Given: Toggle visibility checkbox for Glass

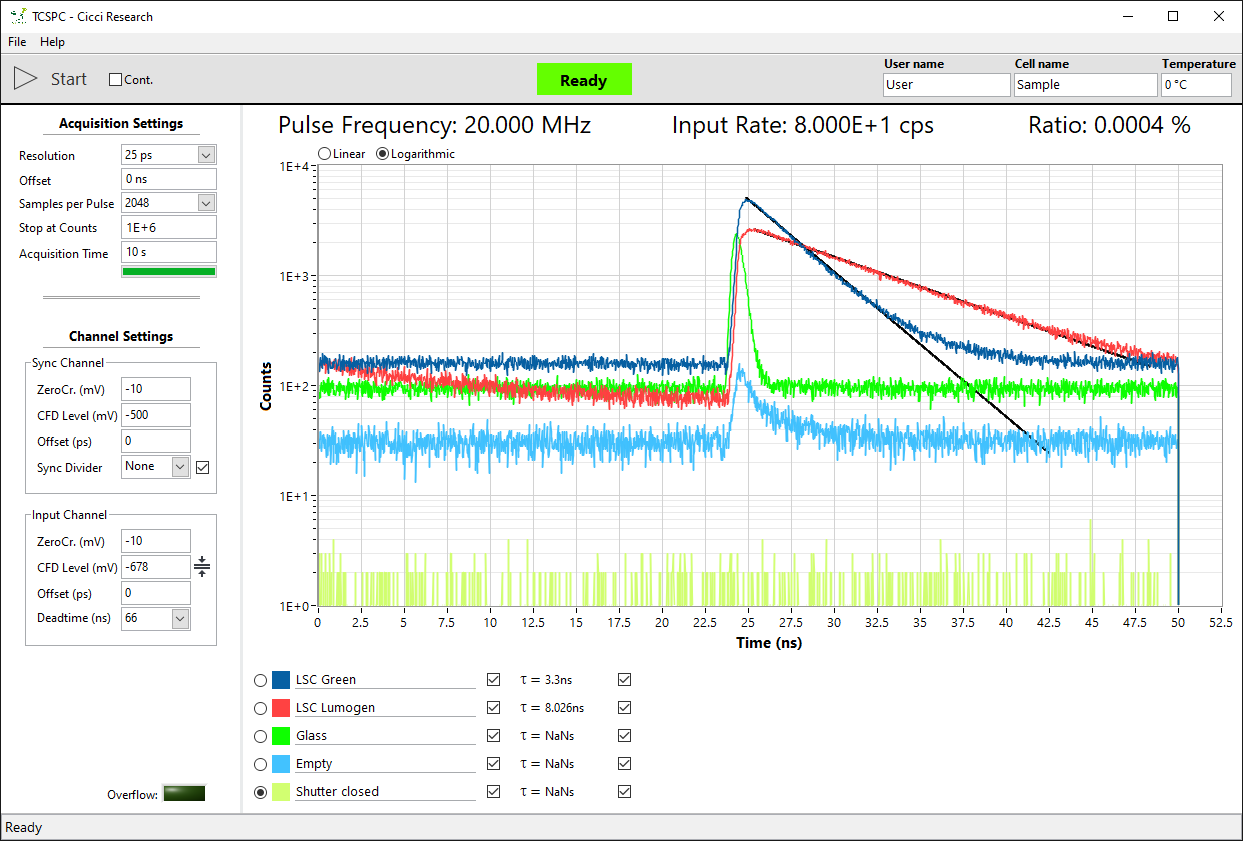Looking at the screenshot, I should click(493, 736).
